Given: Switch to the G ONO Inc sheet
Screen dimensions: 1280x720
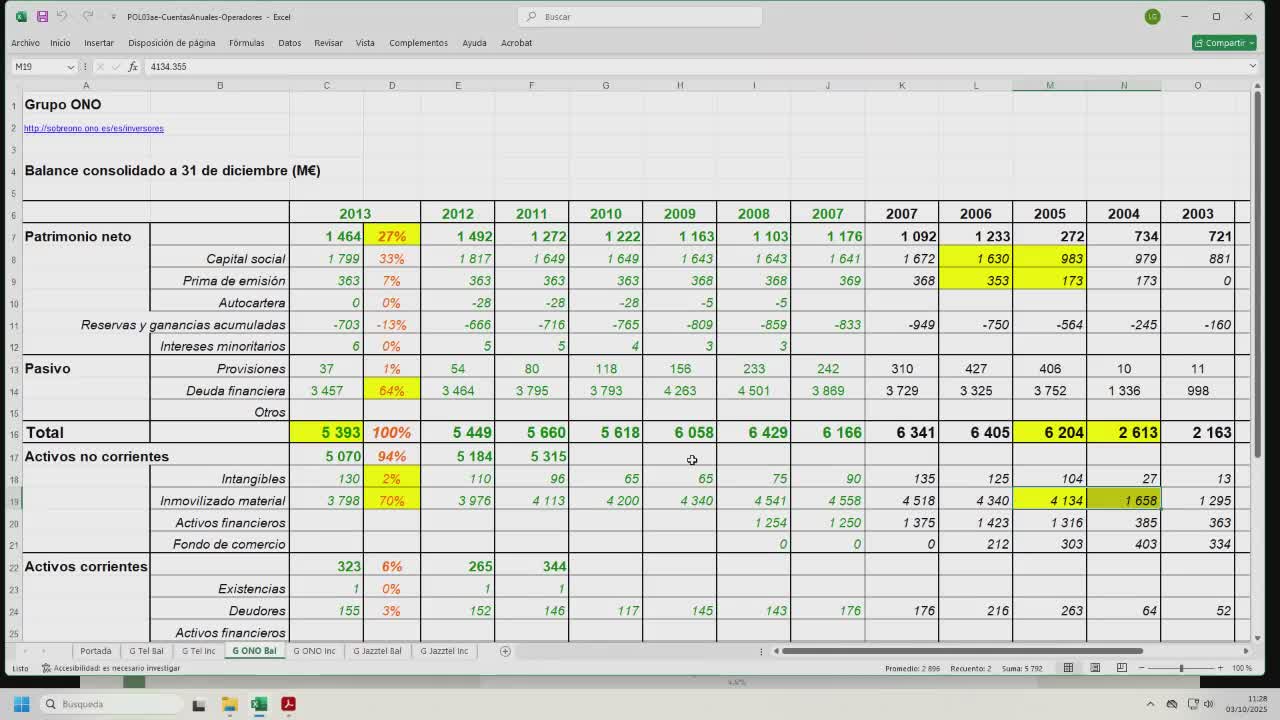Looking at the screenshot, I should click(x=314, y=651).
